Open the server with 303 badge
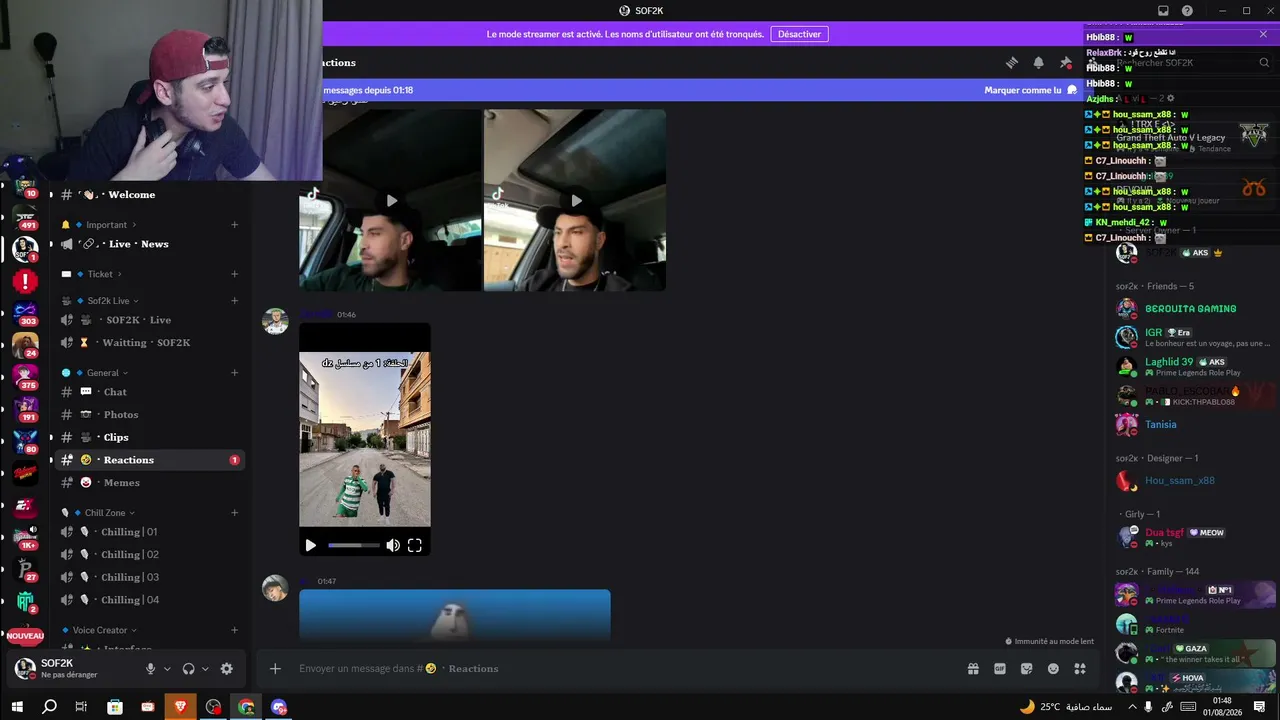Screen dimensions: 1280x720 [25, 313]
